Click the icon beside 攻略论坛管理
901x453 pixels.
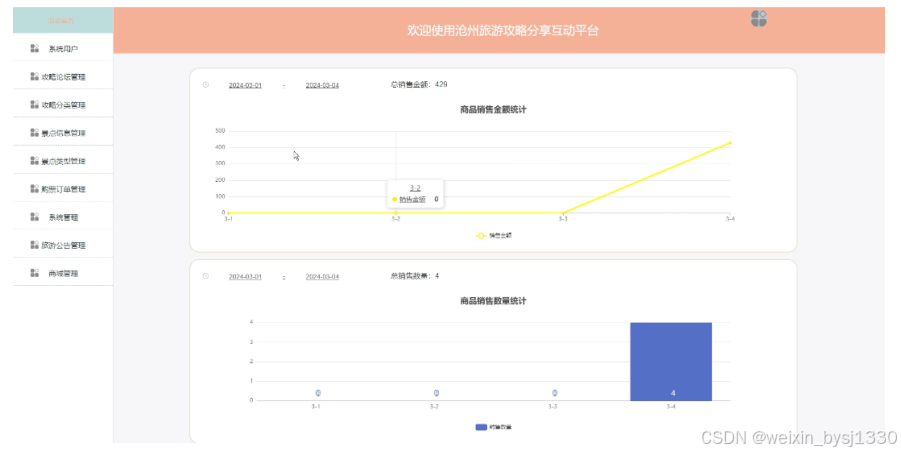click(x=34, y=76)
